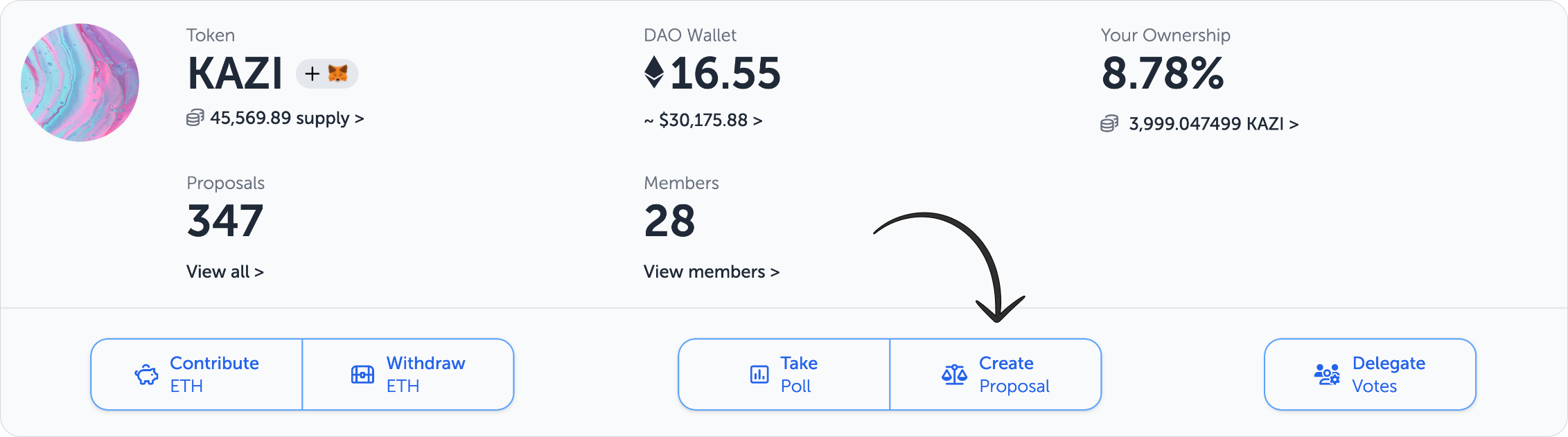Click the people-with-gear Delegate icon

tap(1327, 375)
